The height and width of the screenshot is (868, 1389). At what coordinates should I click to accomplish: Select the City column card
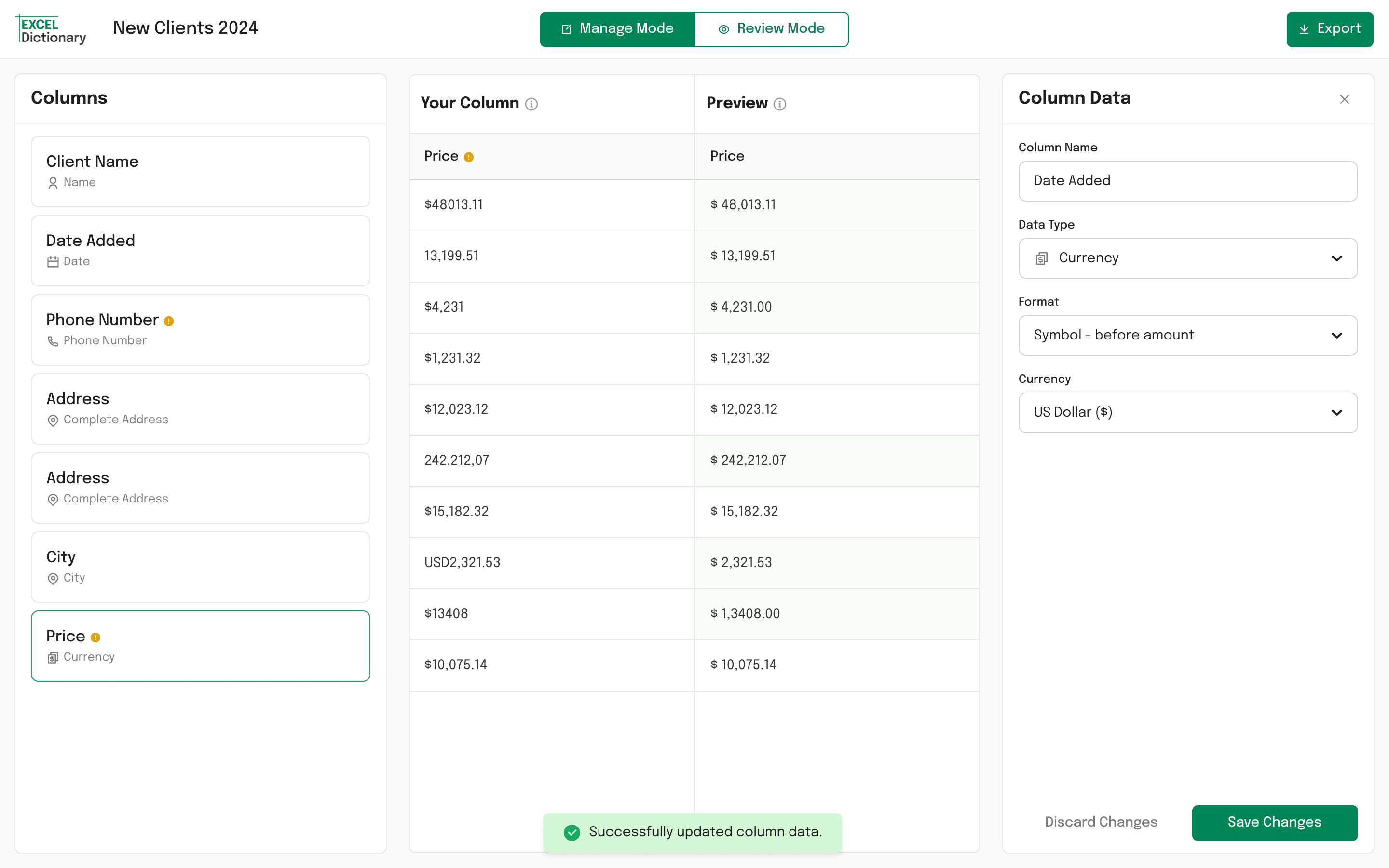200,567
